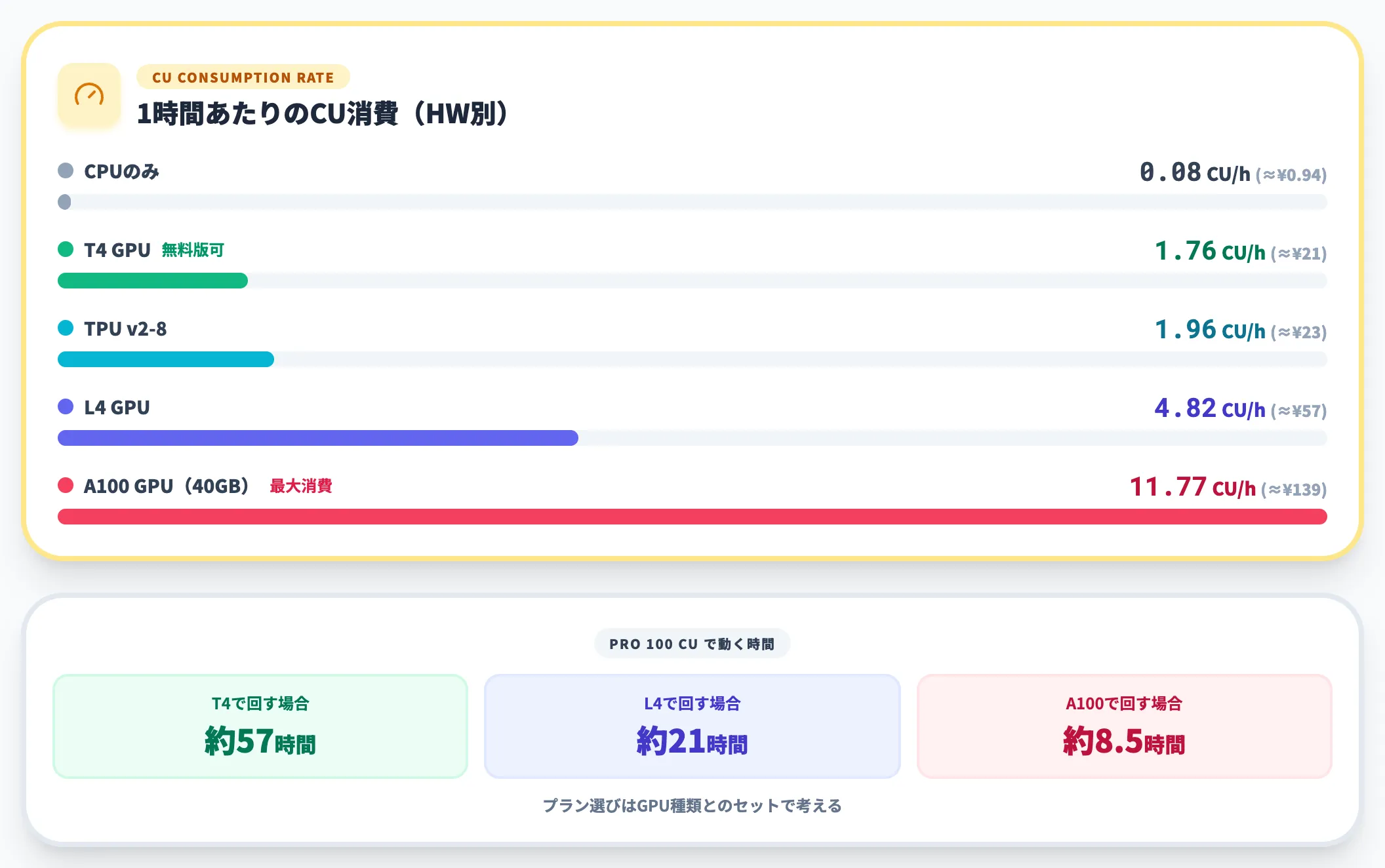Click the gray dot beside CPUのみ
Viewport: 1385px width, 868px height.
pos(66,171)
